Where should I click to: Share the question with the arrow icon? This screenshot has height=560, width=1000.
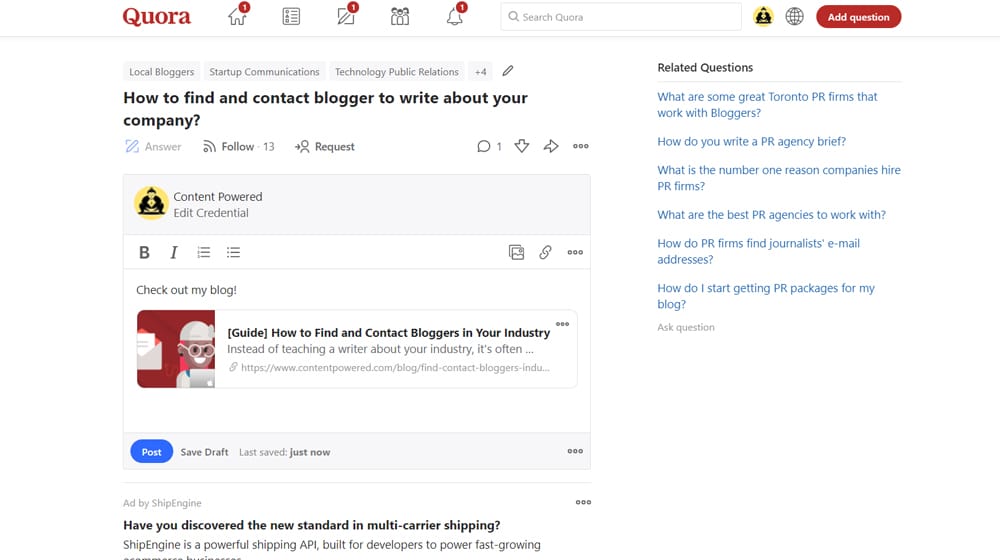point(551,146)
